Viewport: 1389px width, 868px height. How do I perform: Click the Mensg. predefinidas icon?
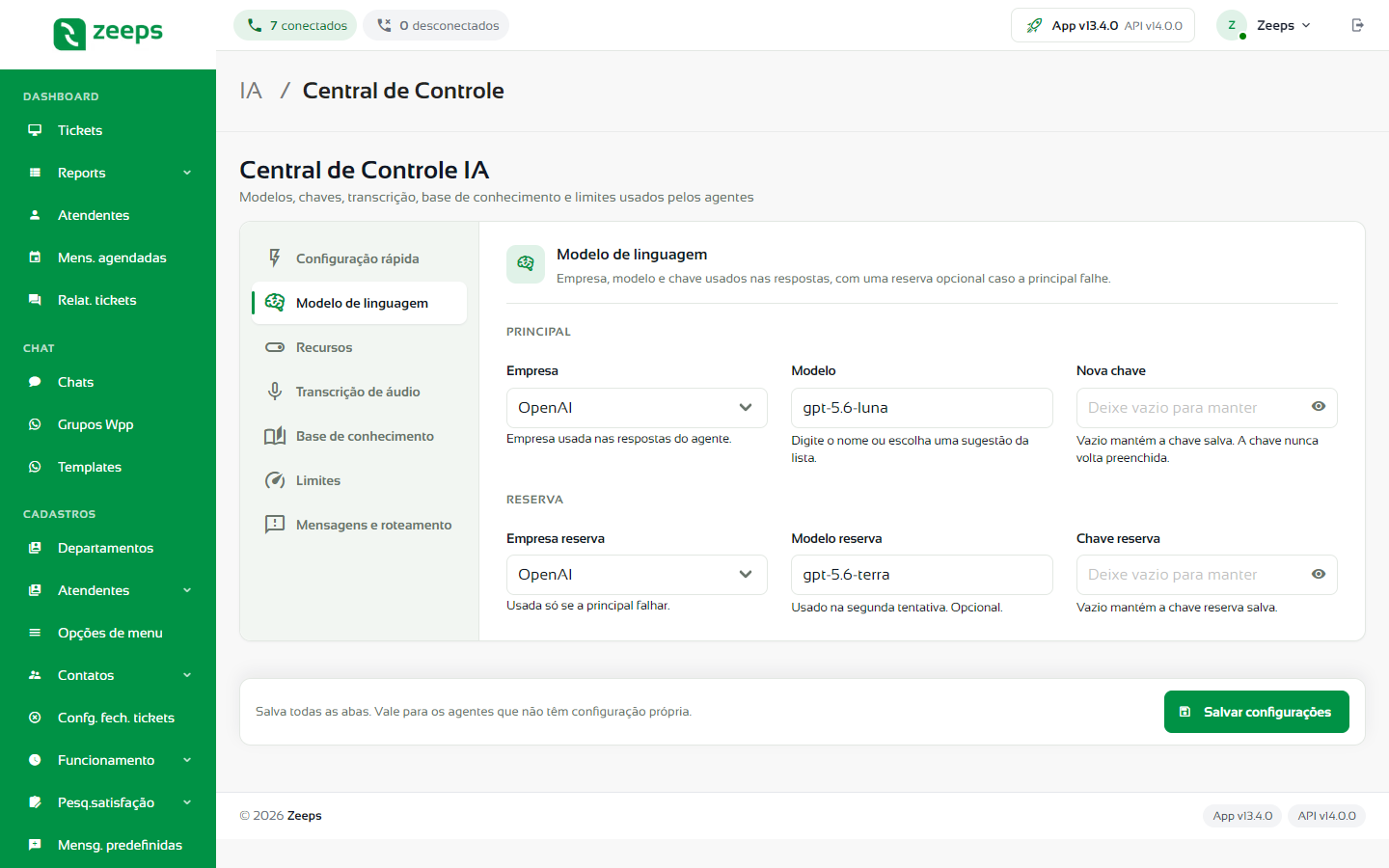[x=35, y=845]
